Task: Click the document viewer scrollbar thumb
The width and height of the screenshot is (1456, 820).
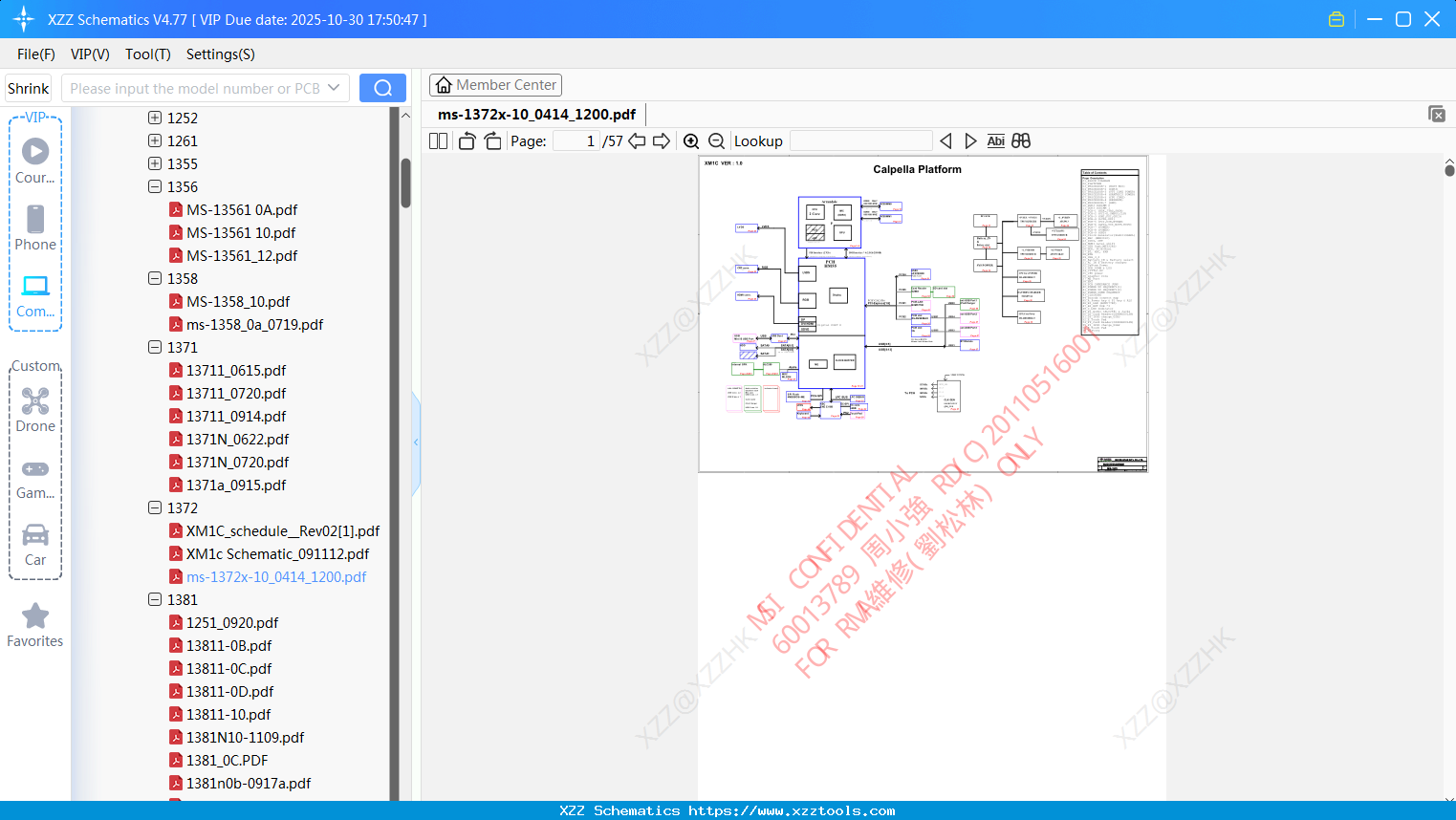Action: pos(1449,170)
